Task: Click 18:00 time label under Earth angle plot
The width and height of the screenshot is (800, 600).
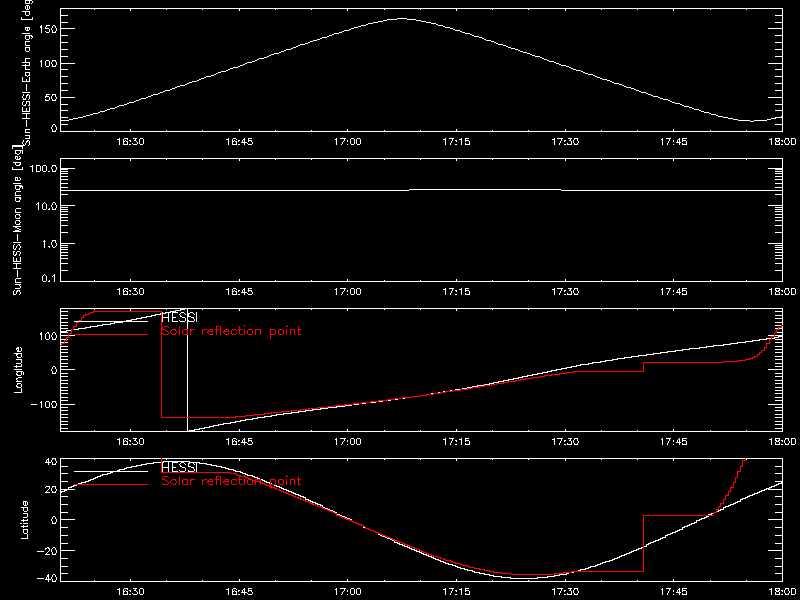Action: 782,142
